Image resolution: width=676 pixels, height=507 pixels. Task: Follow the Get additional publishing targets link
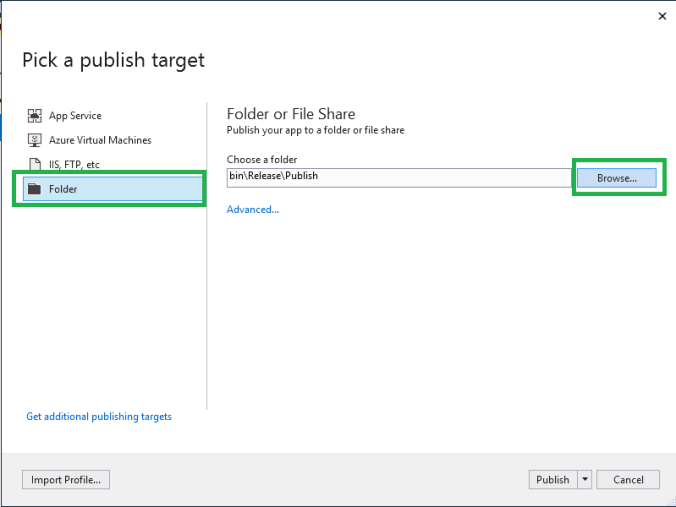point(99,416)
